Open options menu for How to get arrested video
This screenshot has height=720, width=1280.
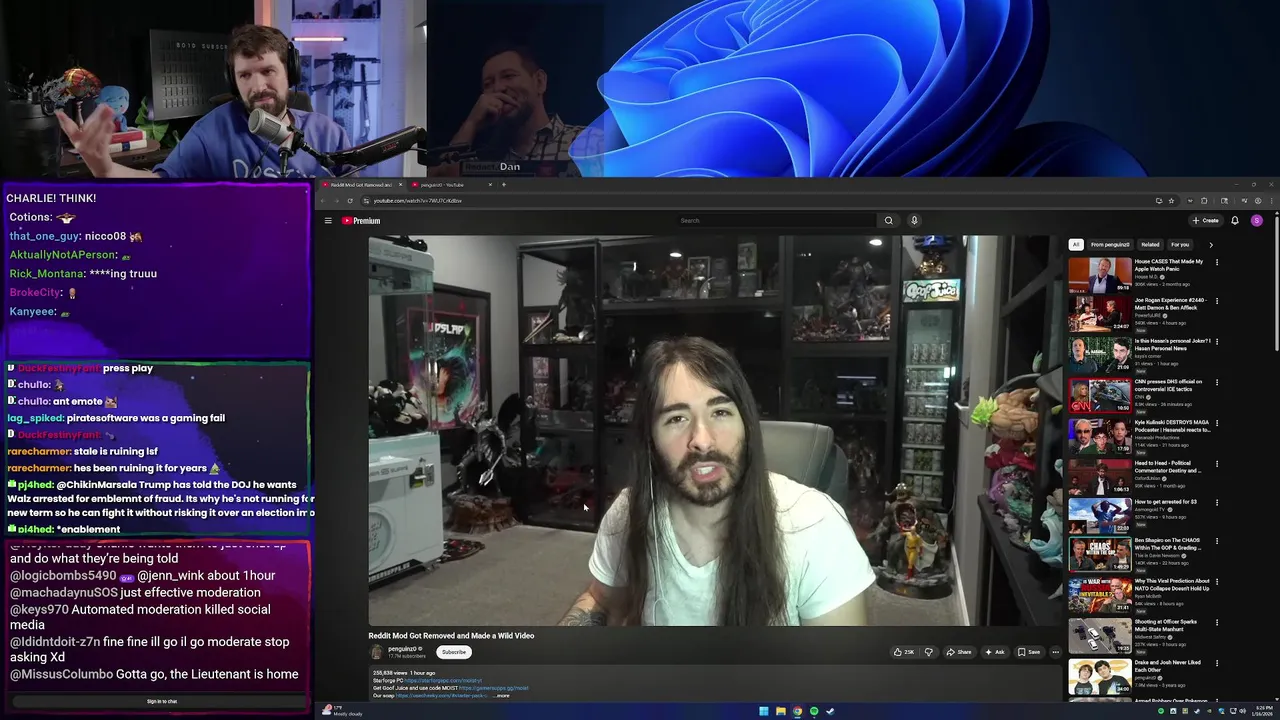(1217, 502)
